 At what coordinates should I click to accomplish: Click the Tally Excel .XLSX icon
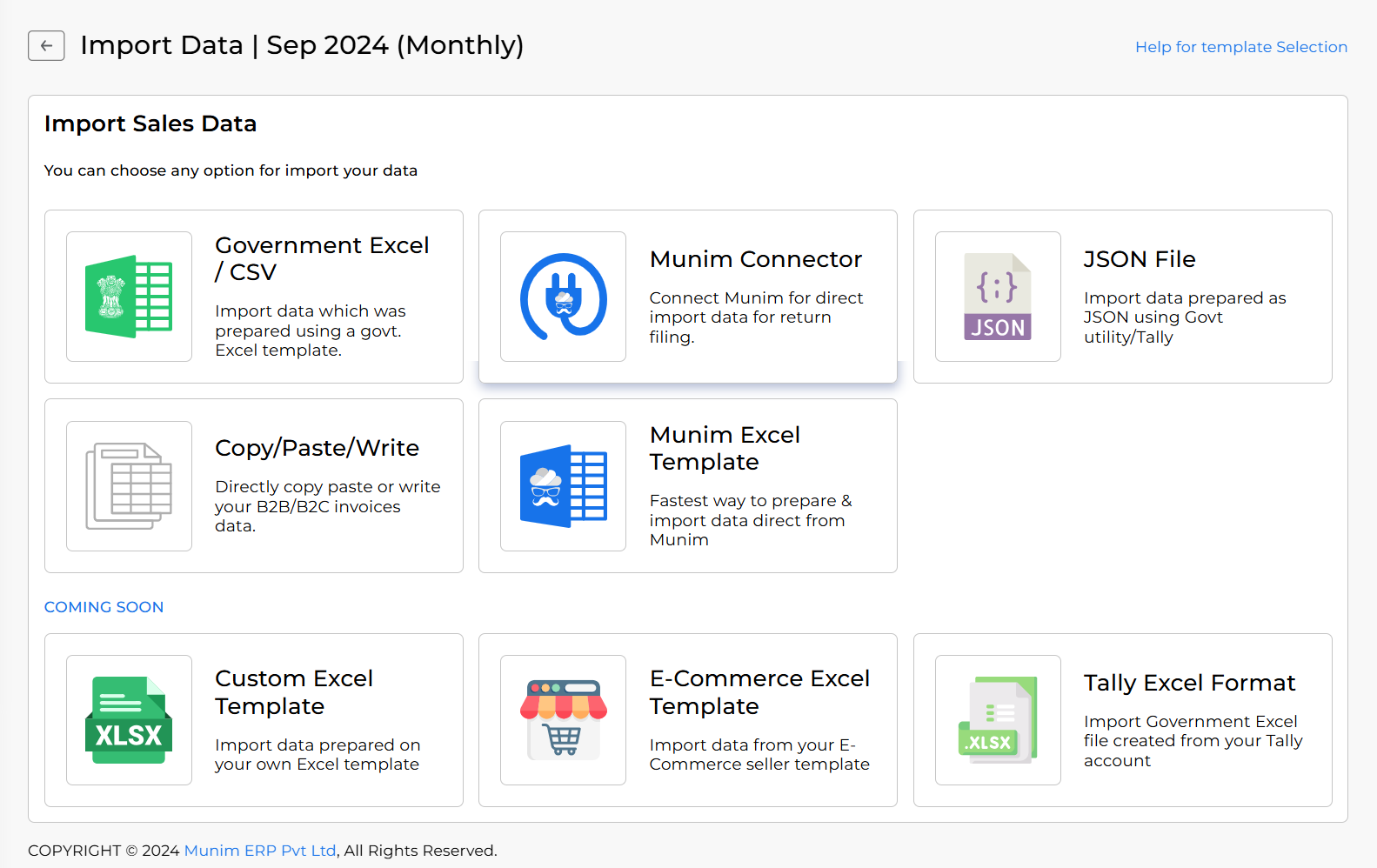point(997,720)
